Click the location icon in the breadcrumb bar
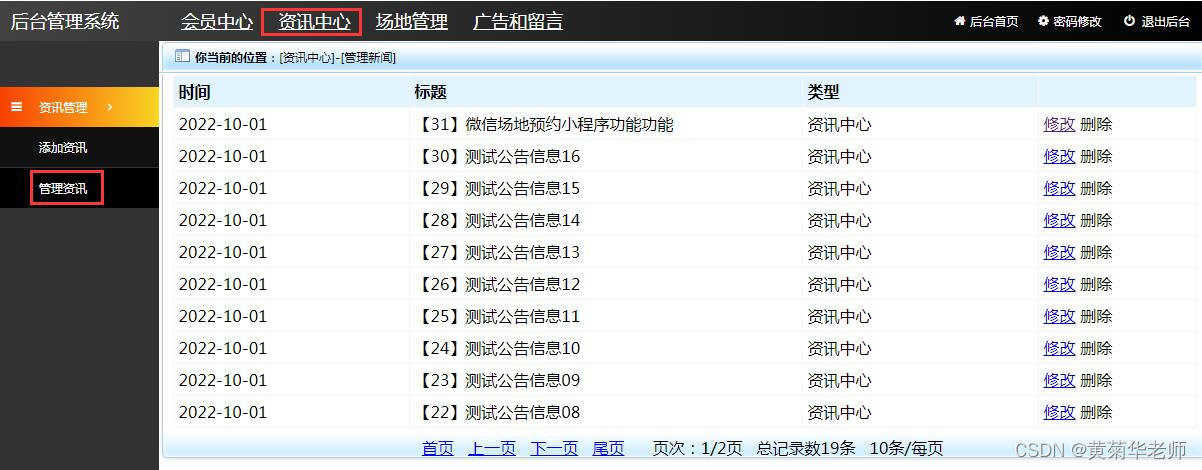The width and height of the screenshot is (1202, 470). coord(182,56)
